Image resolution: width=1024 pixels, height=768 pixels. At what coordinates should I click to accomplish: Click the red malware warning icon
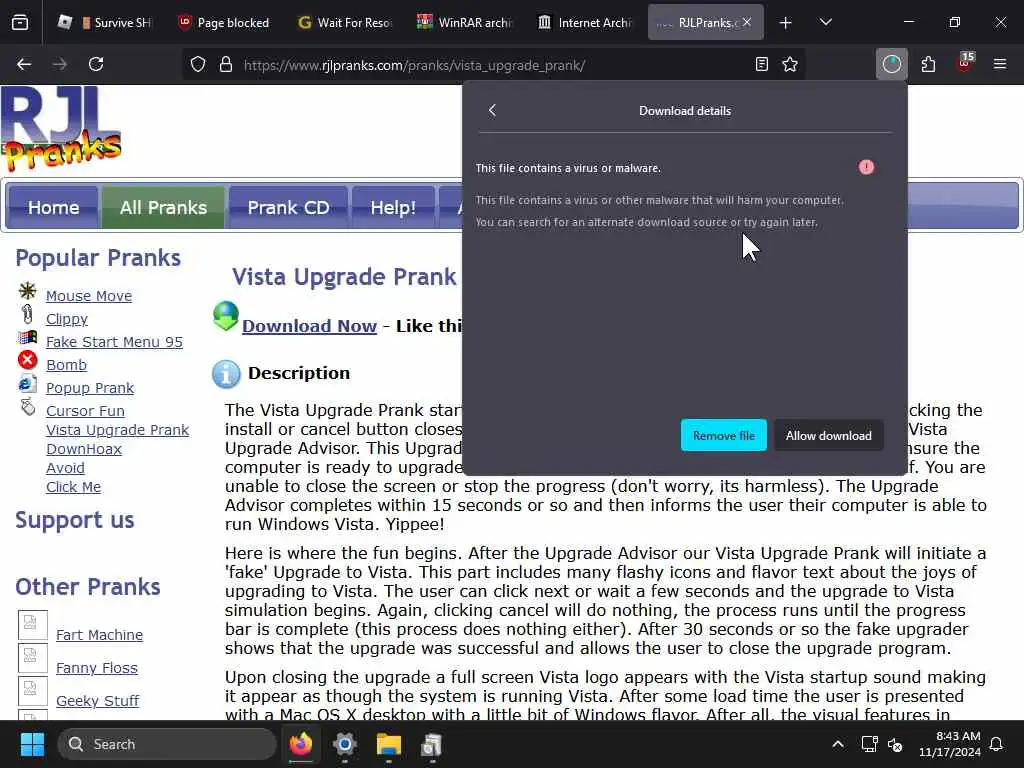click(866, 167)
